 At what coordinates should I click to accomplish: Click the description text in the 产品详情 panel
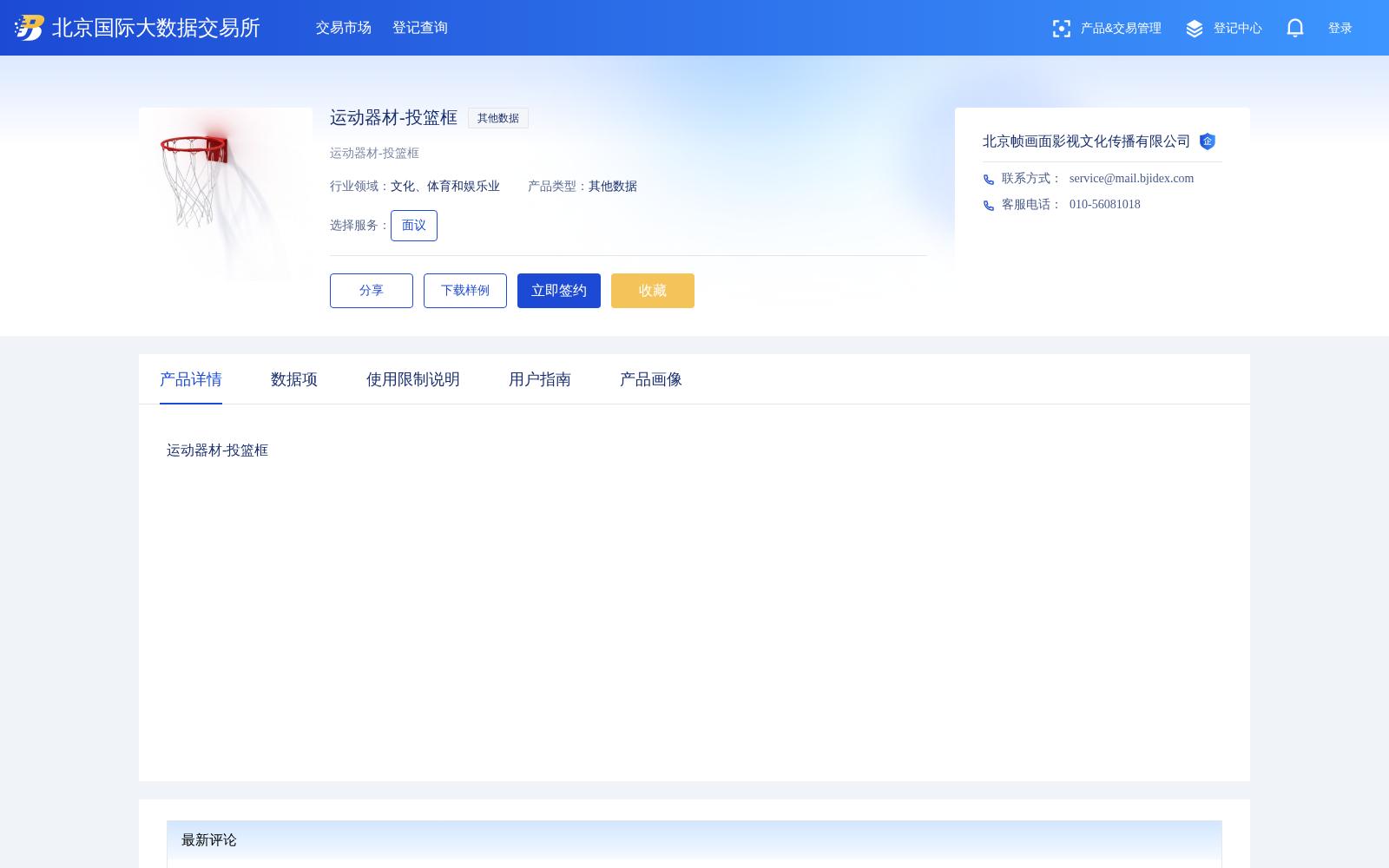coord(217,450)
